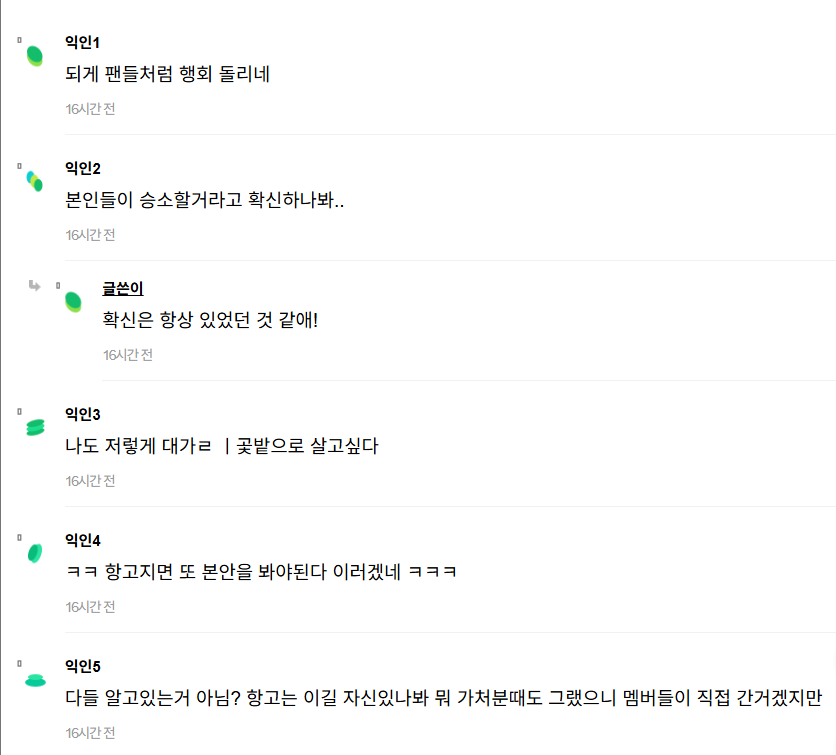Image resolution: width=836 pixels, height=755 pixels.
Task: Click 익인5's hat-shaped green avatar
Action: (35, 680)
